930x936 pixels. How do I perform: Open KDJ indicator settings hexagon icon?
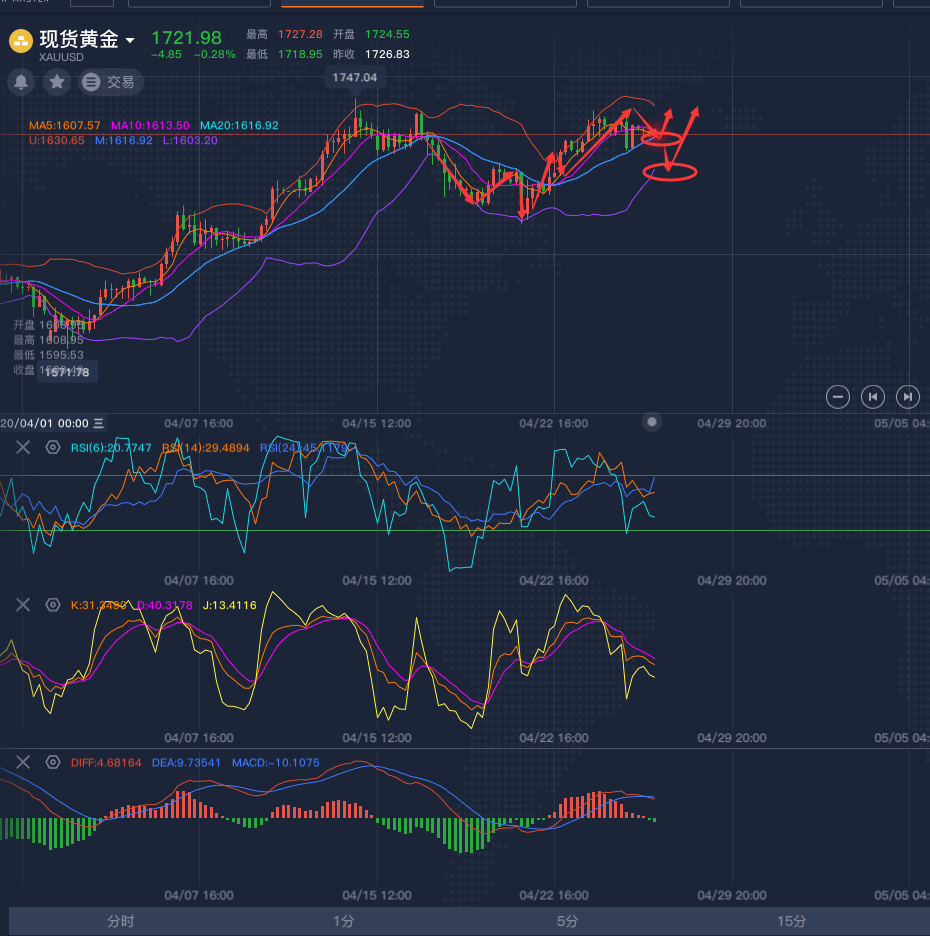pos(53,605)
